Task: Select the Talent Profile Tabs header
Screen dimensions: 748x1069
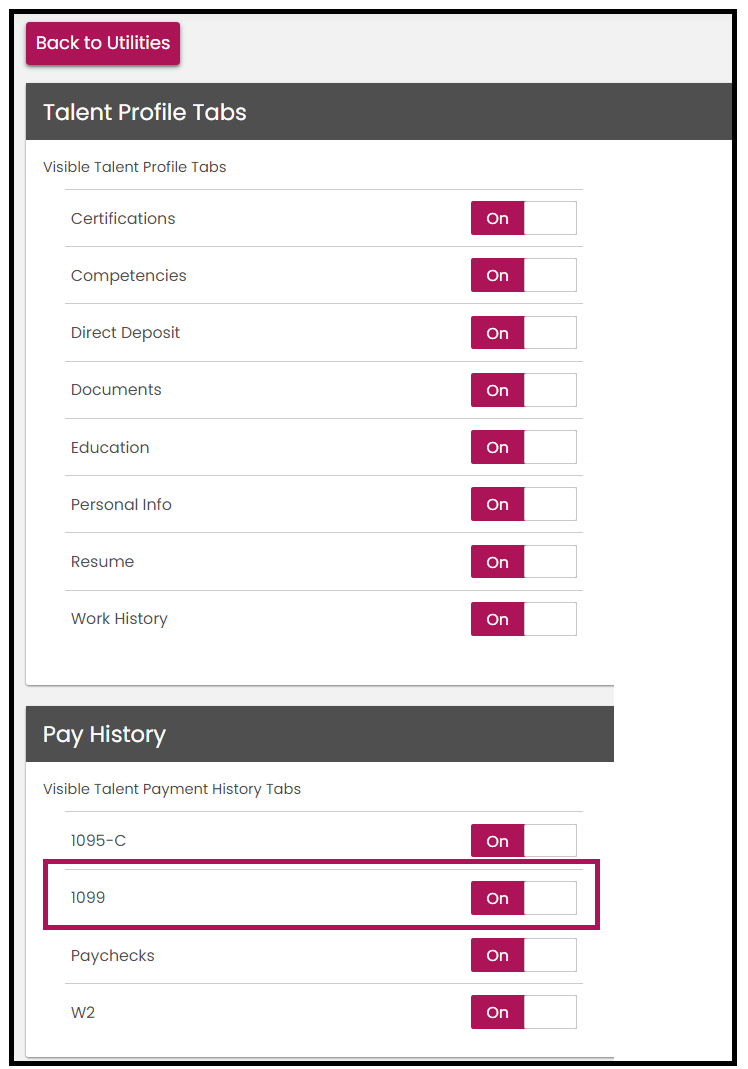Action: [144, 112]
